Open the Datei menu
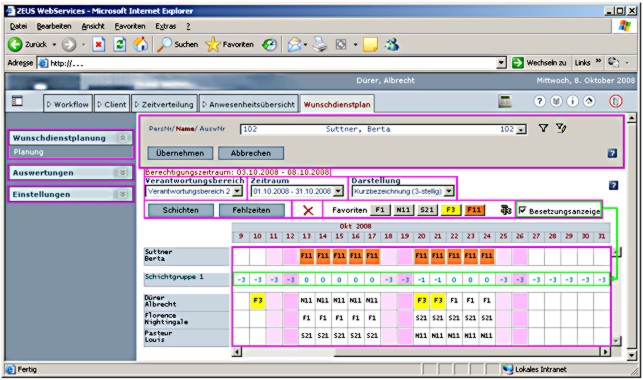The width and height of the screenshot is (643, 380). tap(18, 26)
